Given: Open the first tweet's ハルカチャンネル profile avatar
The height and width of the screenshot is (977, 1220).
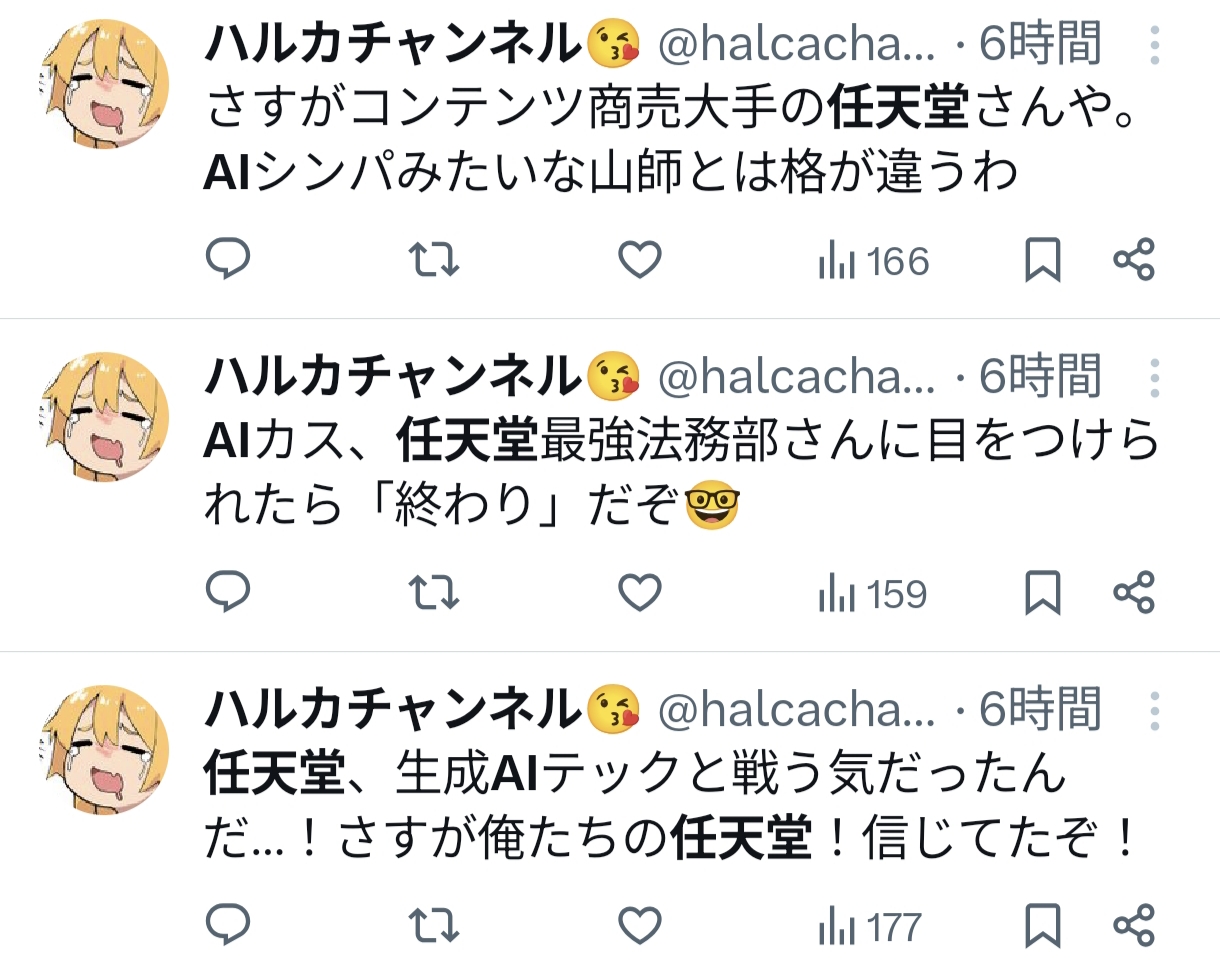Looking at the screenshot, I should [104, 83].
